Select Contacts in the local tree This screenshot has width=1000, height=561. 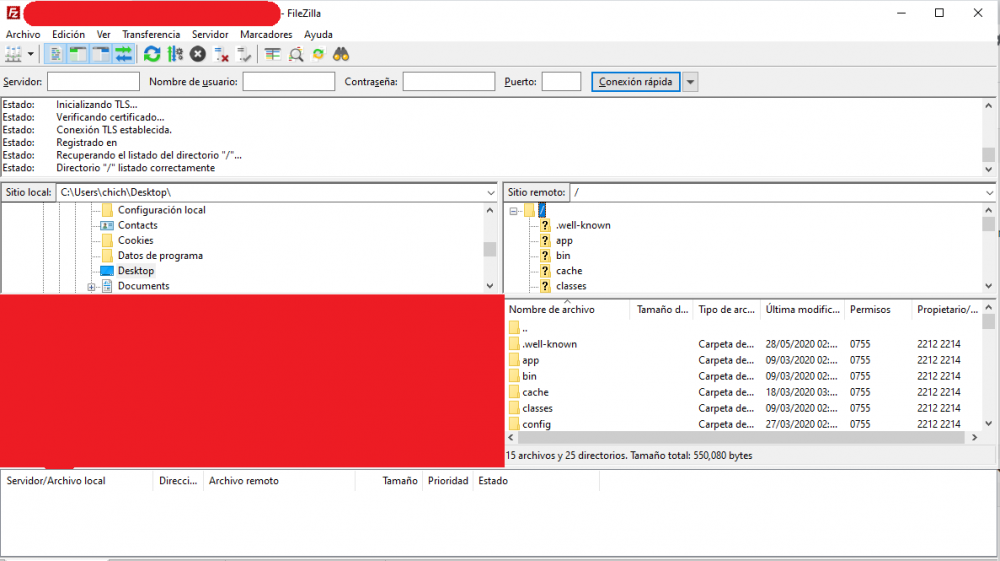pos(137,225)
